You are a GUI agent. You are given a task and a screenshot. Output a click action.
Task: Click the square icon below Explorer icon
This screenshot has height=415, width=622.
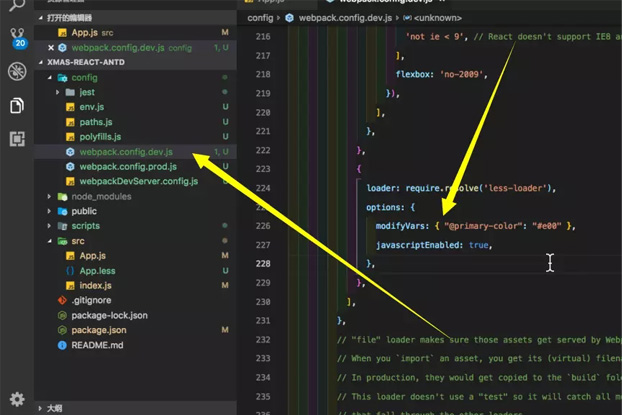(x=16, y=138)
